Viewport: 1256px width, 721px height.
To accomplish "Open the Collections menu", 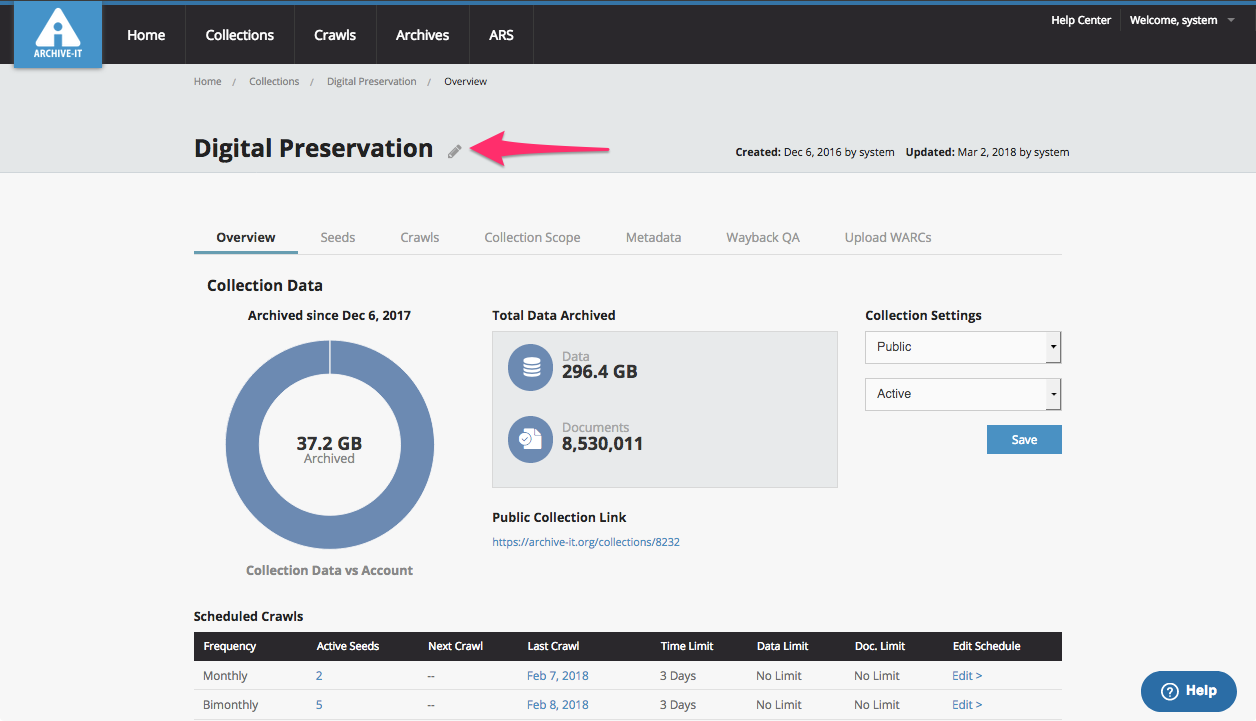I will (x=240, y=35).
